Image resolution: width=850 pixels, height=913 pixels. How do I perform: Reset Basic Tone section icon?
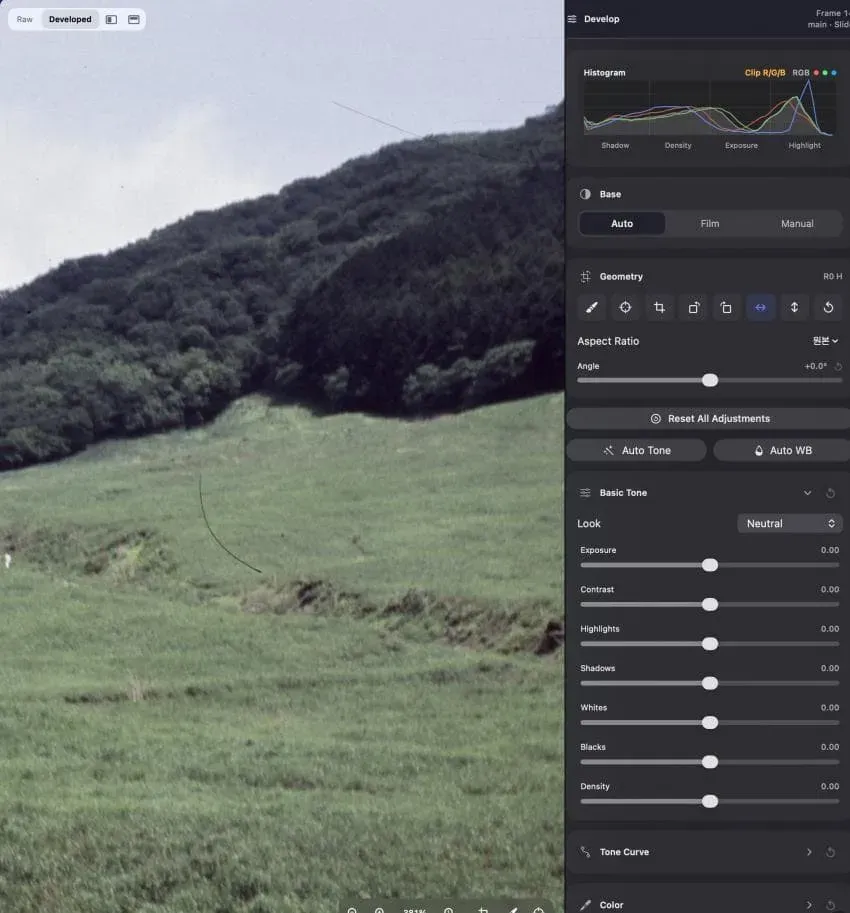(831, 493)
